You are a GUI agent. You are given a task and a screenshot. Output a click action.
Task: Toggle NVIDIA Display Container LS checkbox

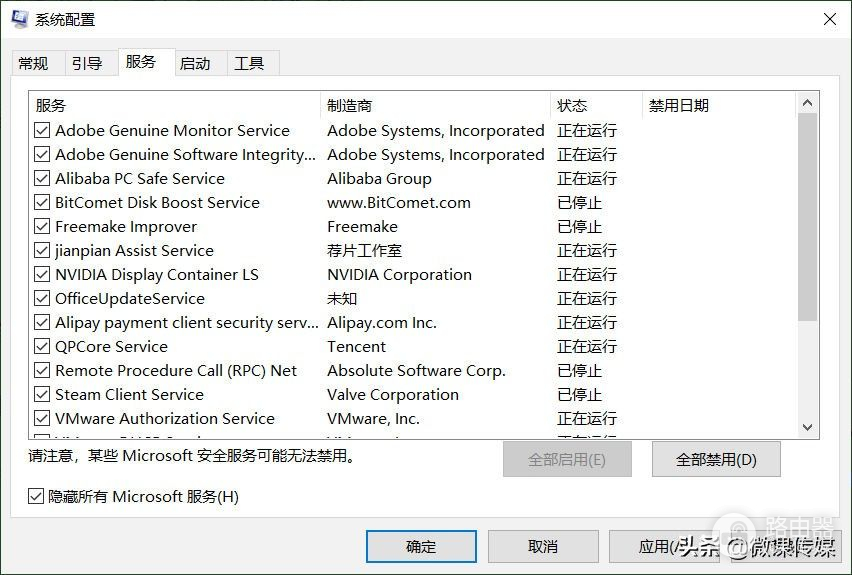[x=42, y=274]
